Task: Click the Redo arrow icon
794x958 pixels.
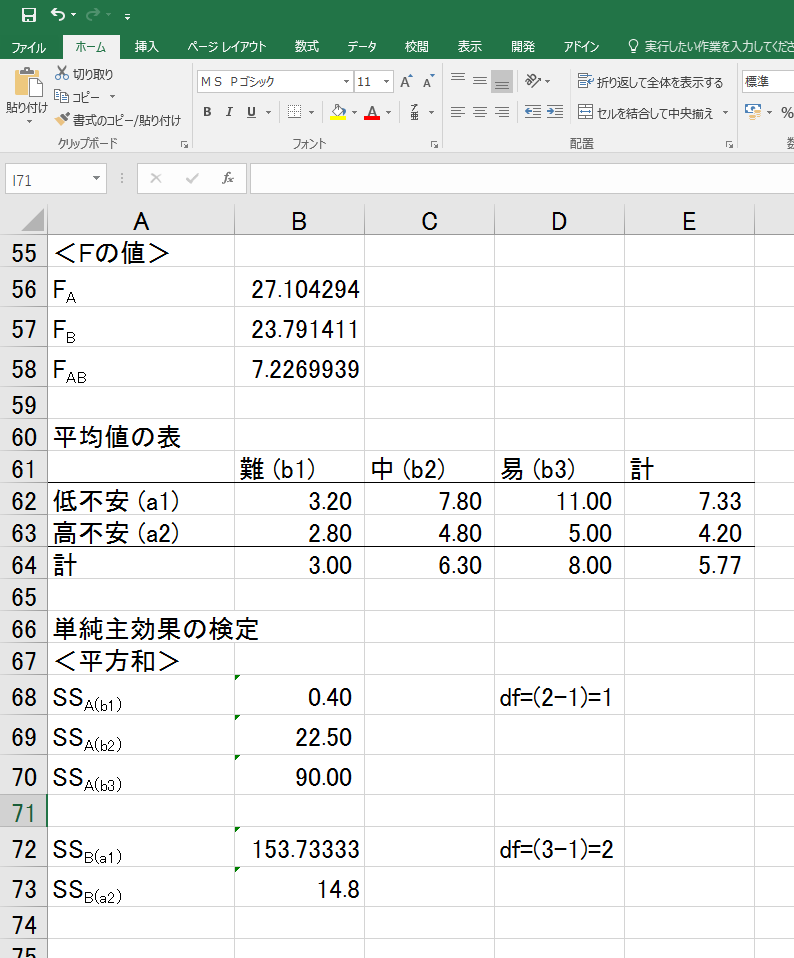Action: [x=93, y=14]
